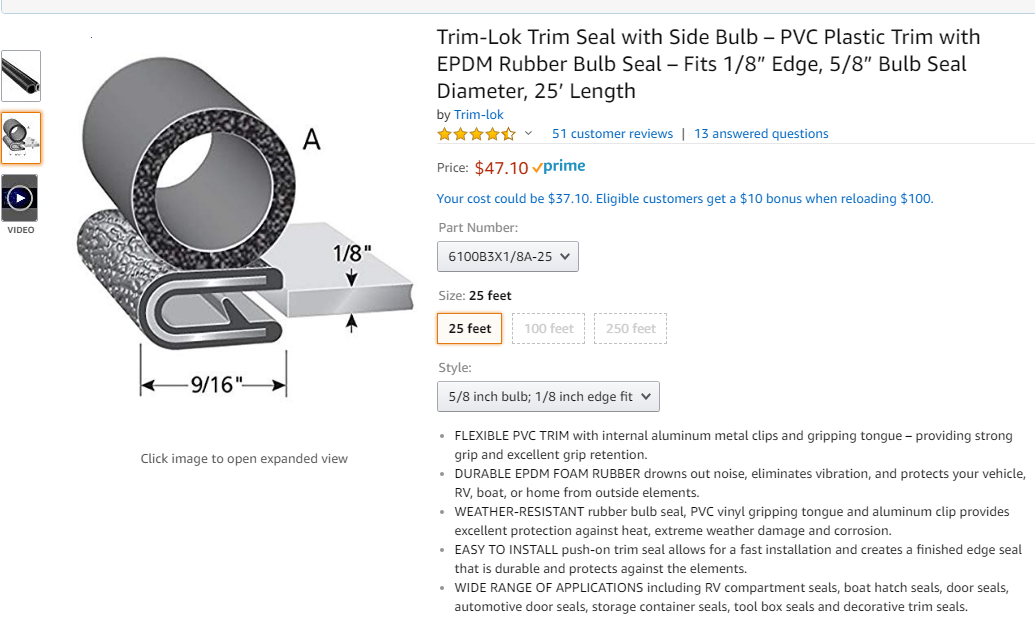The image size is (1035, 625).
Task: Select the 100 feet size option
Action: [x=549, y=329]
